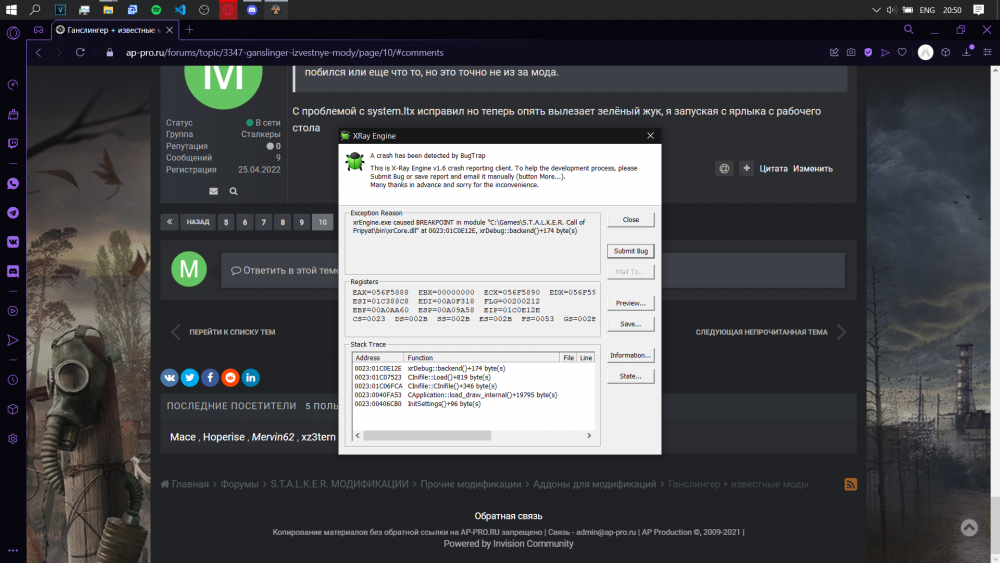
Task: Click НАЗАД pagination button
Action: click(x=198, y=222)
